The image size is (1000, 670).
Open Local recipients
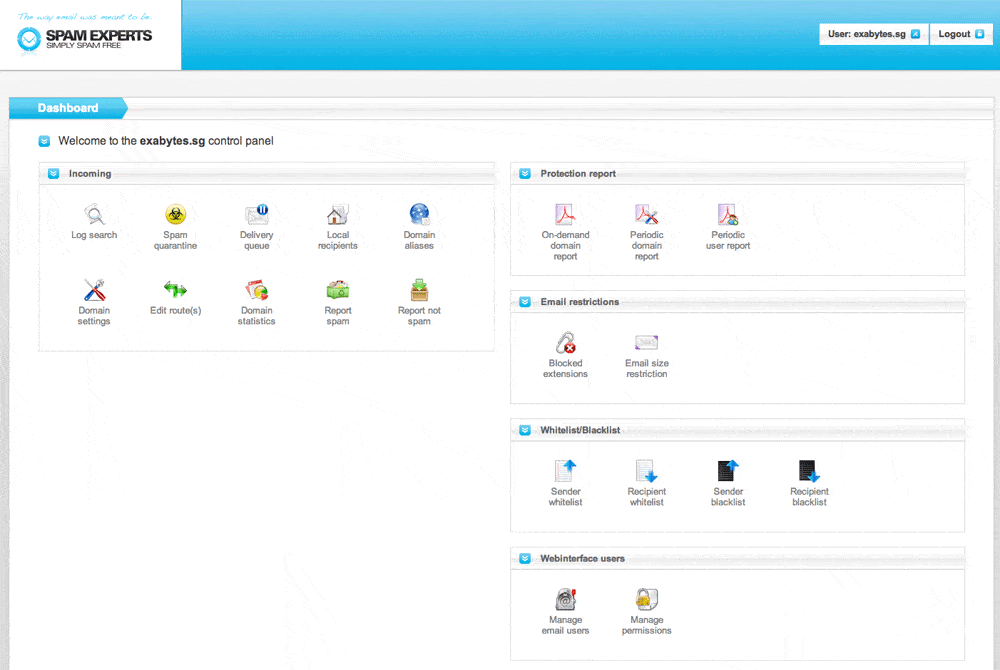[338, 227]
